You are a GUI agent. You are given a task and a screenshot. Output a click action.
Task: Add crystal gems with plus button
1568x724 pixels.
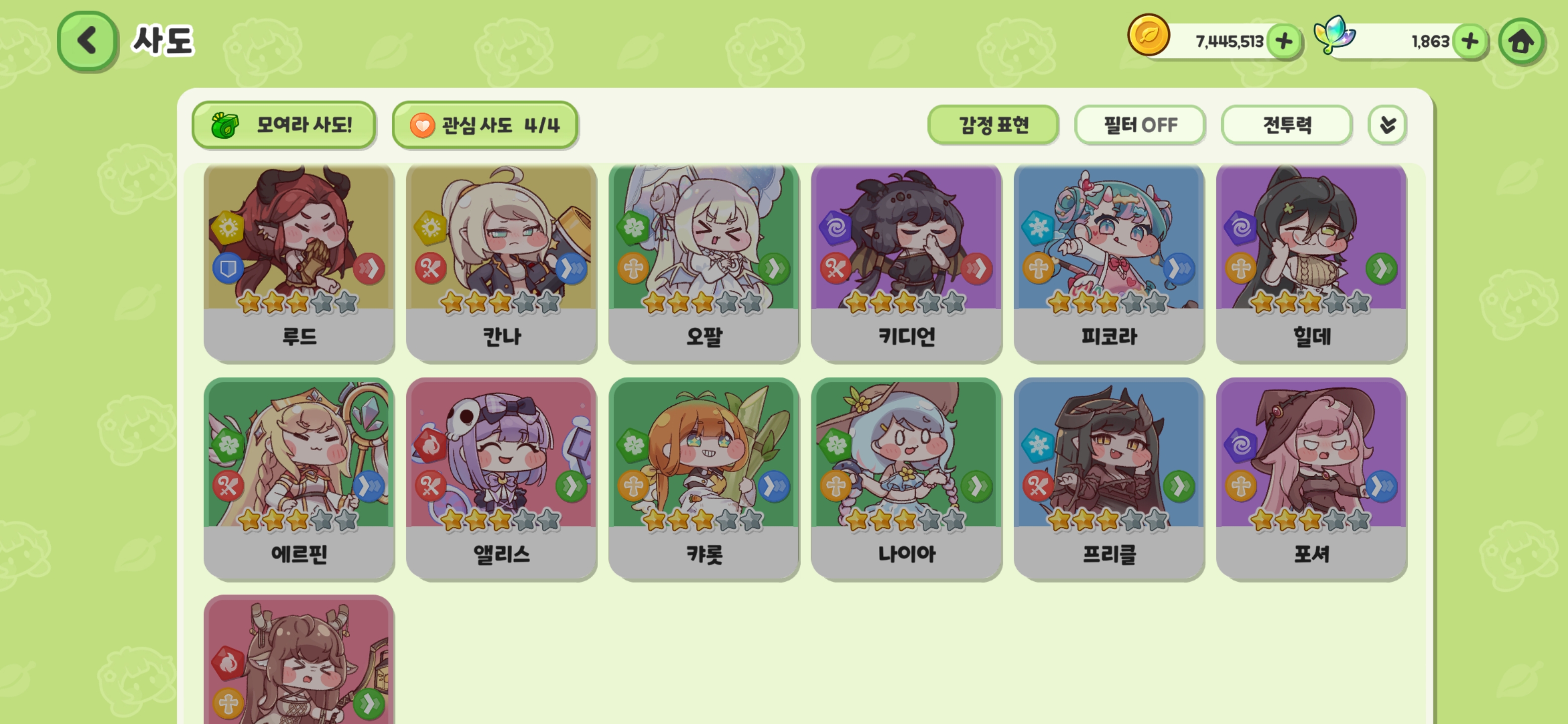click(1469, 41)
